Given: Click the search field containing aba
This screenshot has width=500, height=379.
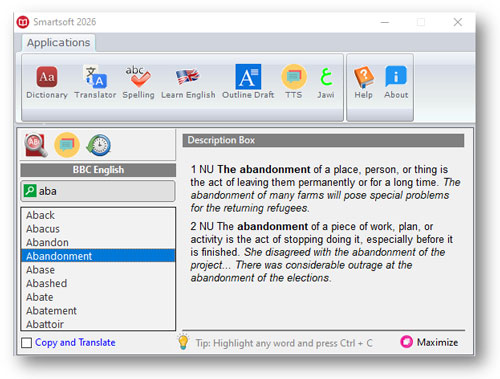Looking at the screenshot, I should pyautogui.click(x=98, y=191).
